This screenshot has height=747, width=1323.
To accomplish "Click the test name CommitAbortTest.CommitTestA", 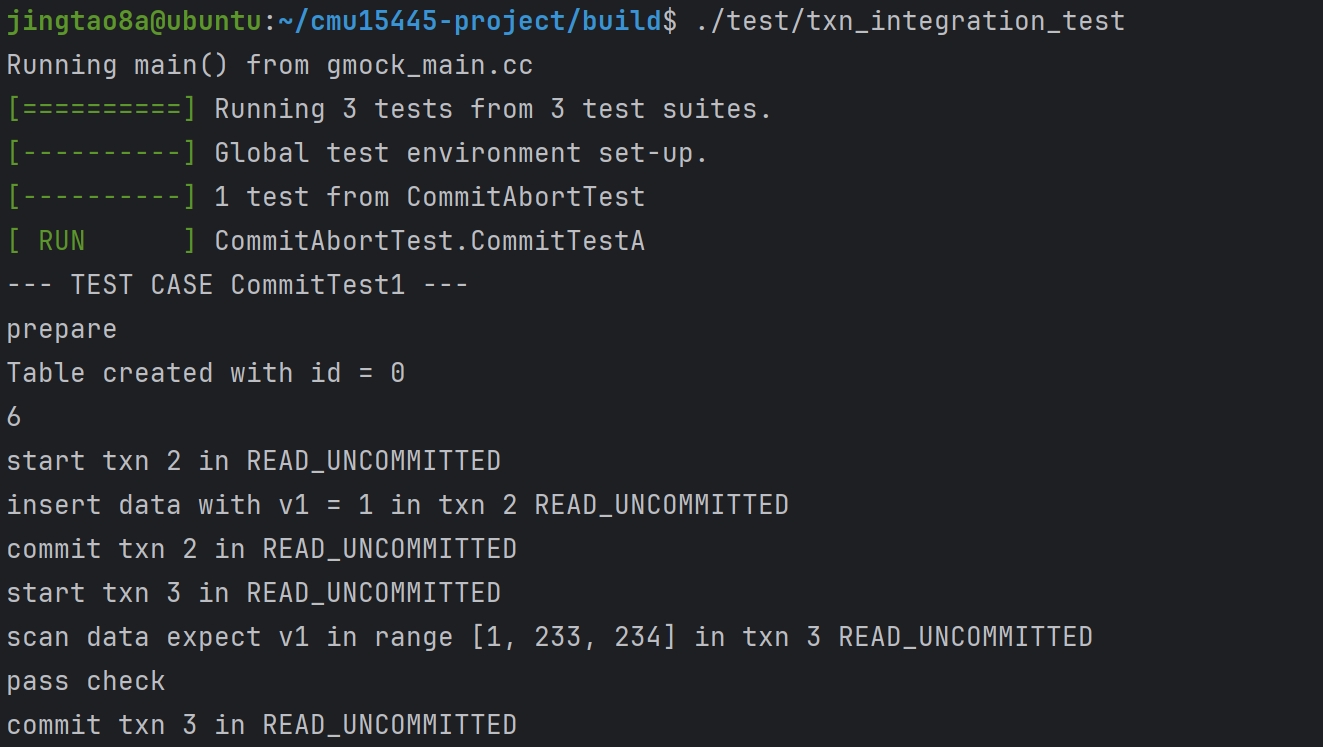I will 429,241.
